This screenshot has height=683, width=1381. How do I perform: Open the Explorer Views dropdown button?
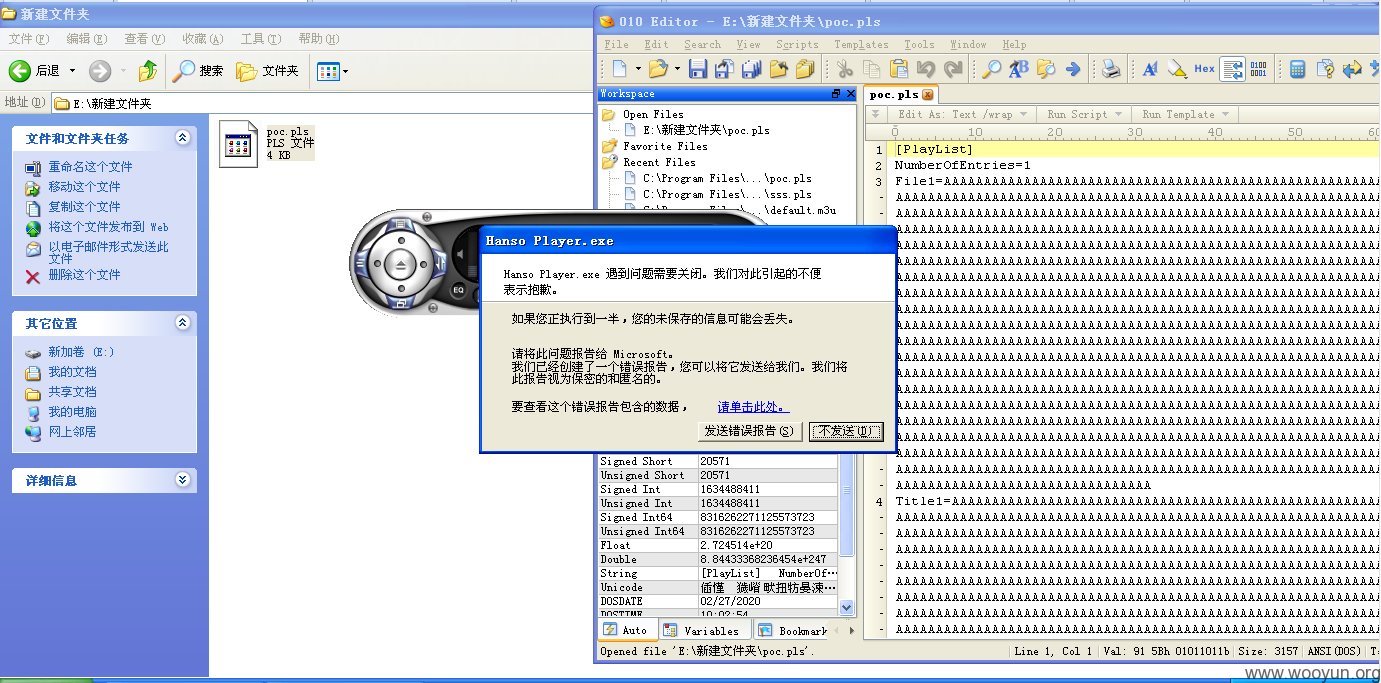(x=332, y=71)
